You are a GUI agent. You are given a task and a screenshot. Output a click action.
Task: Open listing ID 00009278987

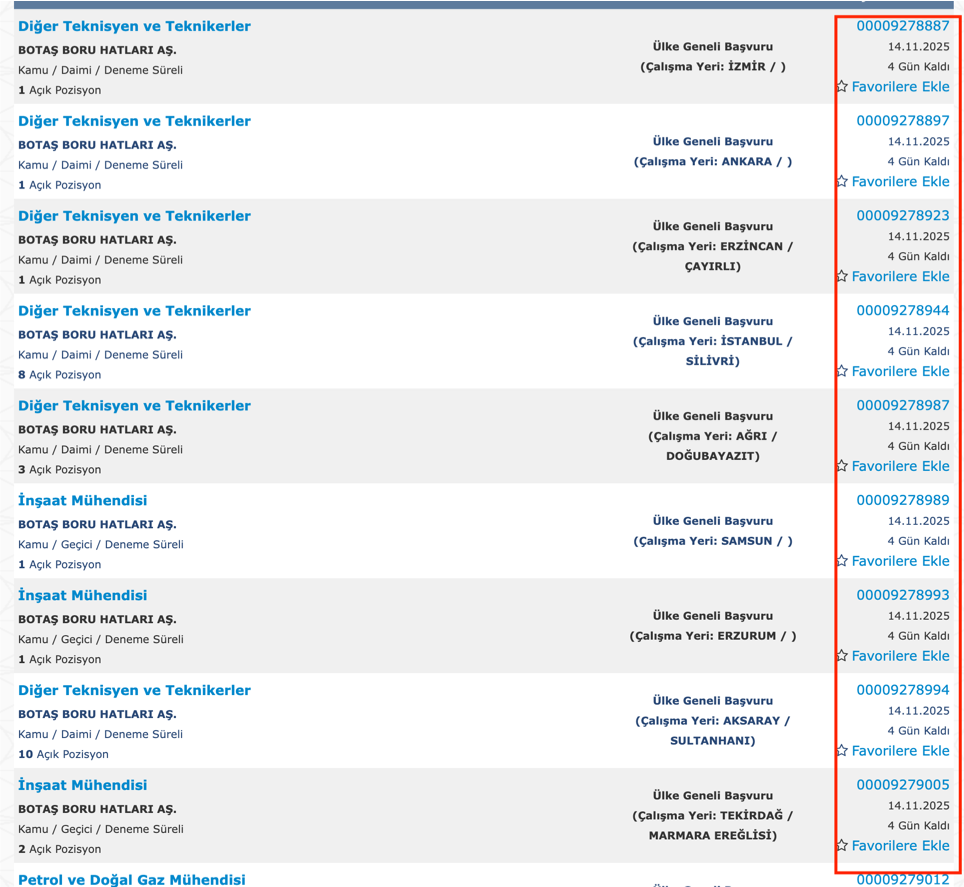click(902, 406)
